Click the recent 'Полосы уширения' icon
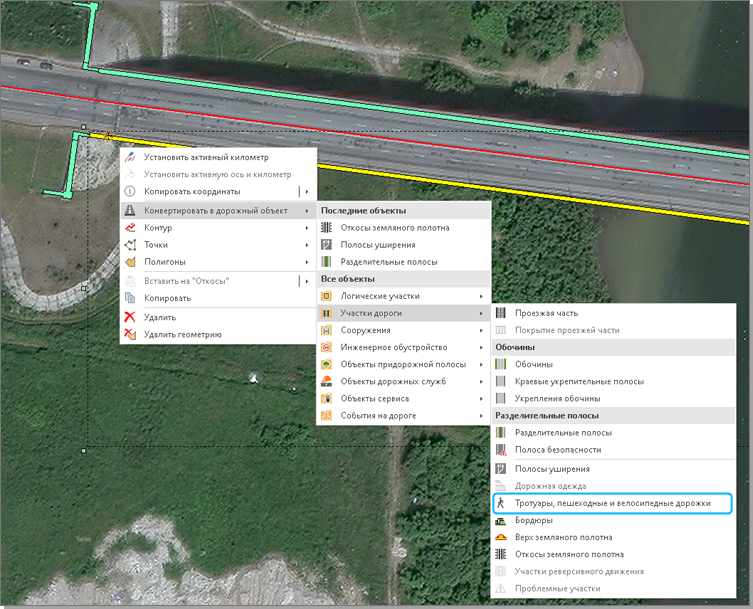 click(x=327, y=244)
